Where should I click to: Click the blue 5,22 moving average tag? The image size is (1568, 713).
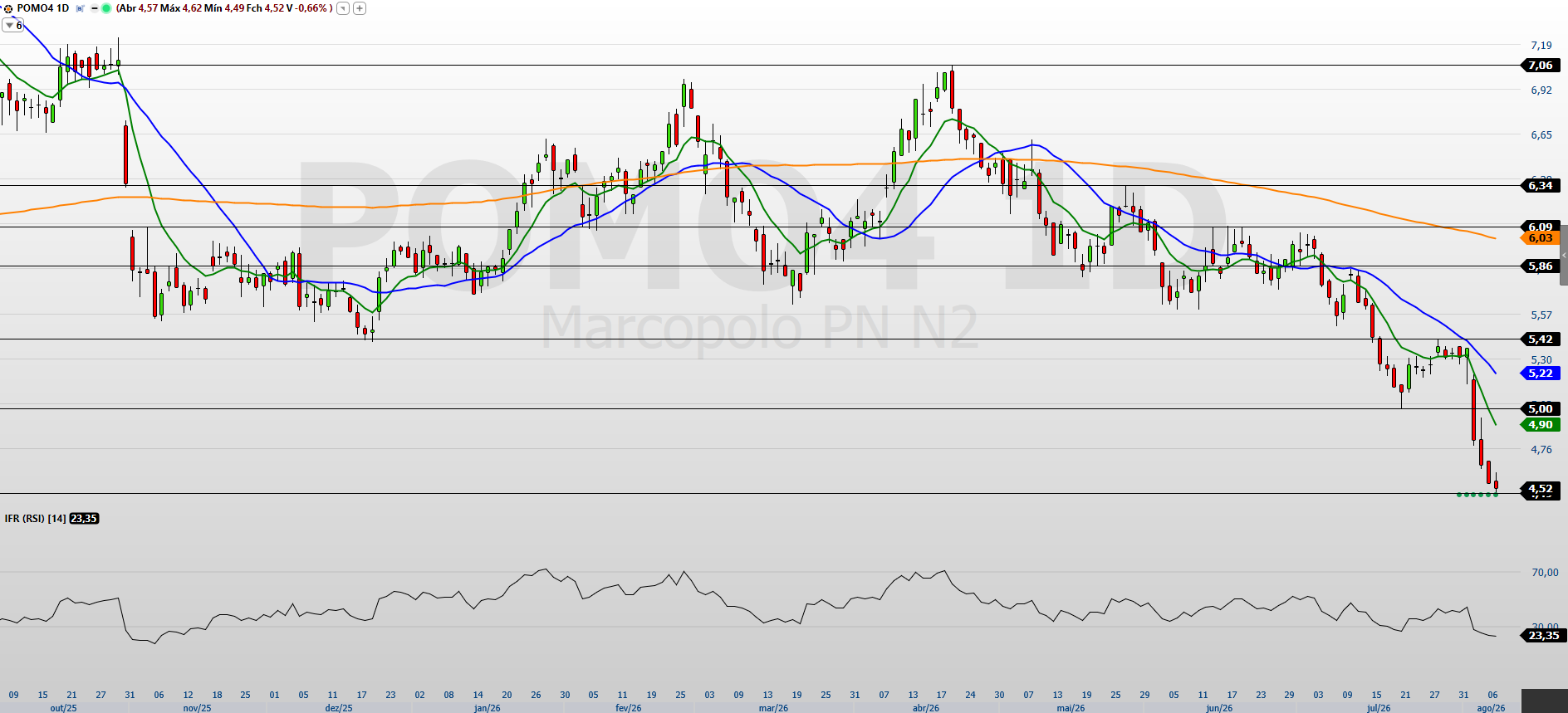coord(1540,374)
